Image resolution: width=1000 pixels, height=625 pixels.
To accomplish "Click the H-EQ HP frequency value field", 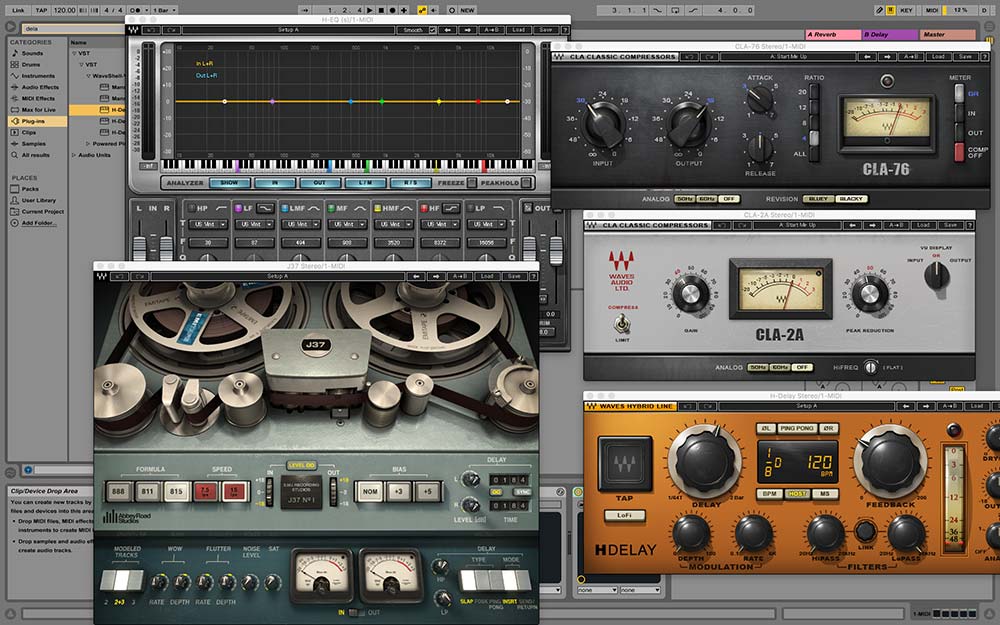I will 207,243.
